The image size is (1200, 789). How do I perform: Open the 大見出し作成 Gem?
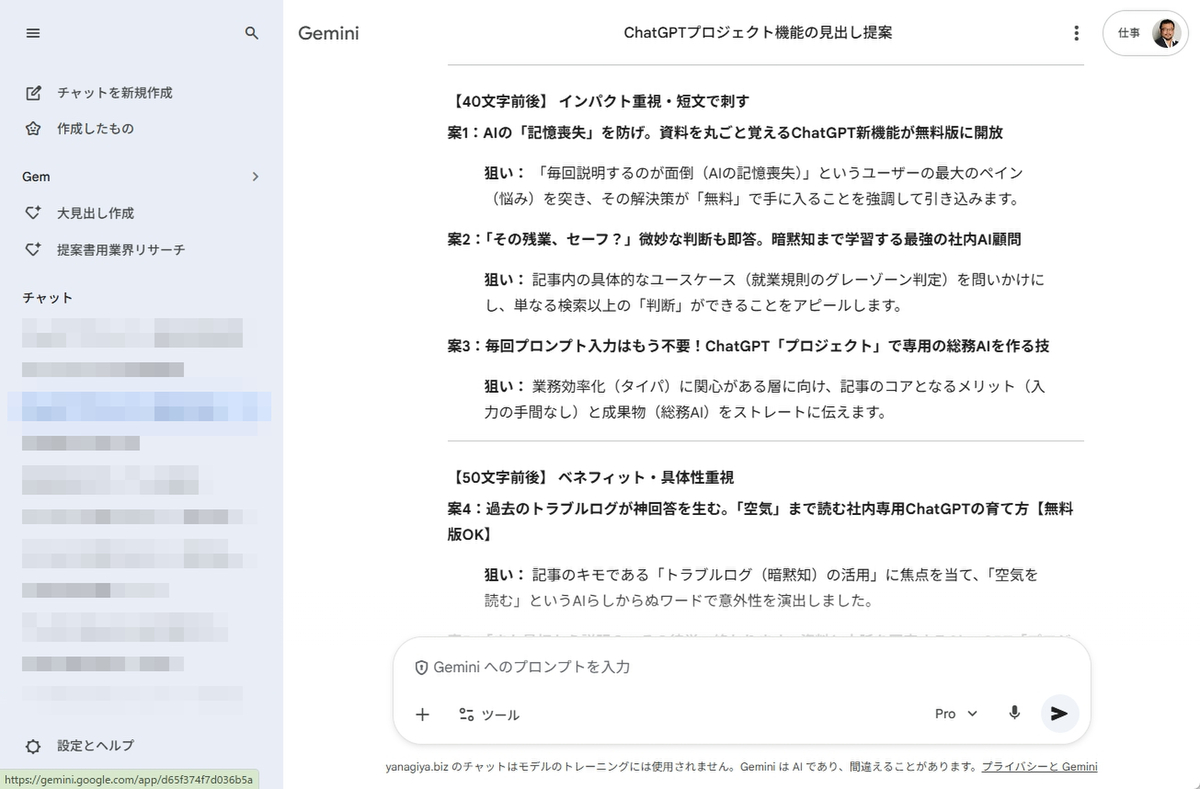click(95, 213)
